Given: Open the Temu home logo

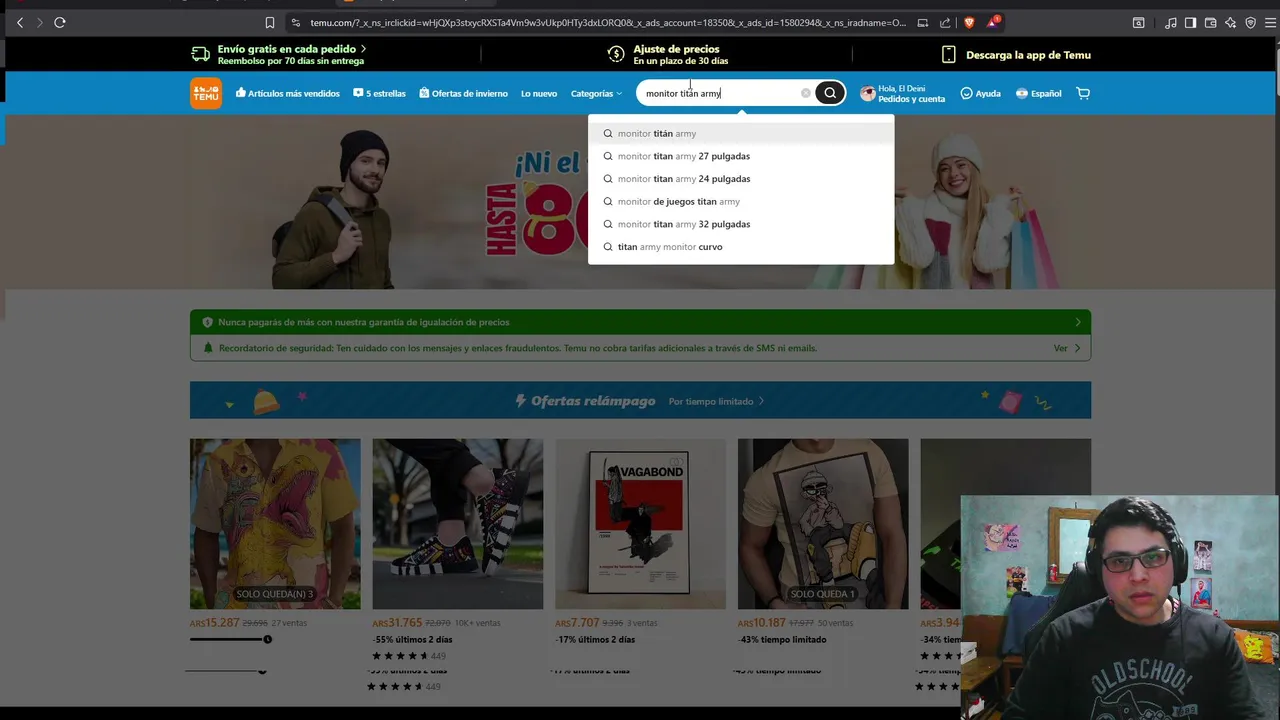Looking at the screenshot, I should coord(206,93).
